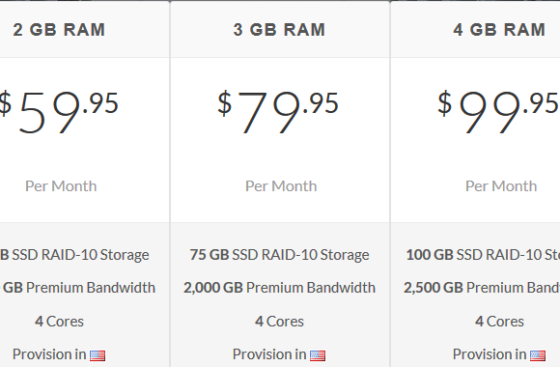Screen dimensions: 560x367
Task: Click the US flag under 2 GB RAM plan
Action: pos(98,356)
